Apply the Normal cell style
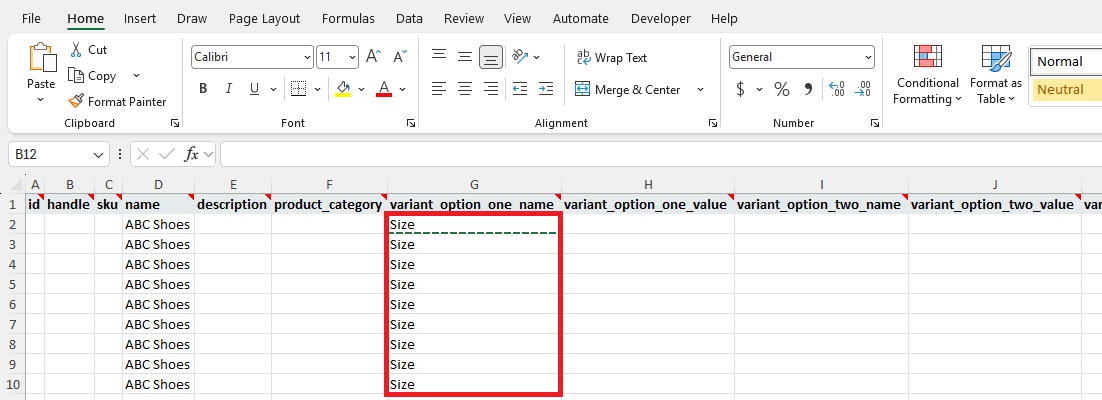 pos(1065,61)
